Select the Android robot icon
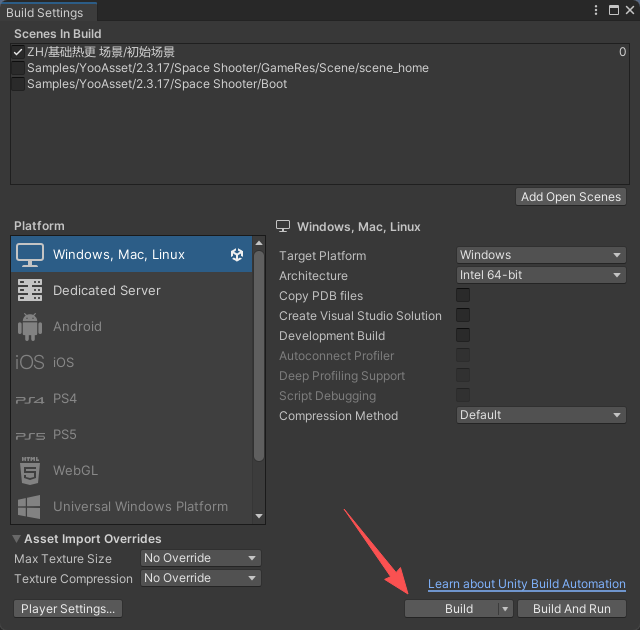Screen dimensions: 640x630 point(30,327)
